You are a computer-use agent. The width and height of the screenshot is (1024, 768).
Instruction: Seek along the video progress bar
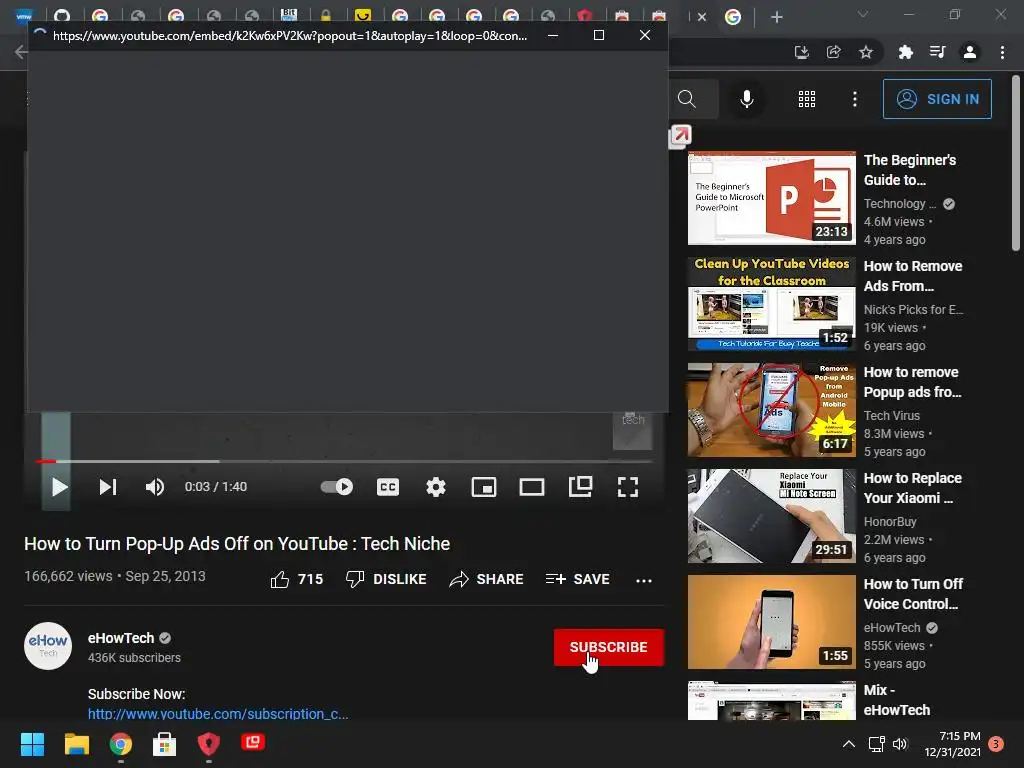click(x=344, y=462)
